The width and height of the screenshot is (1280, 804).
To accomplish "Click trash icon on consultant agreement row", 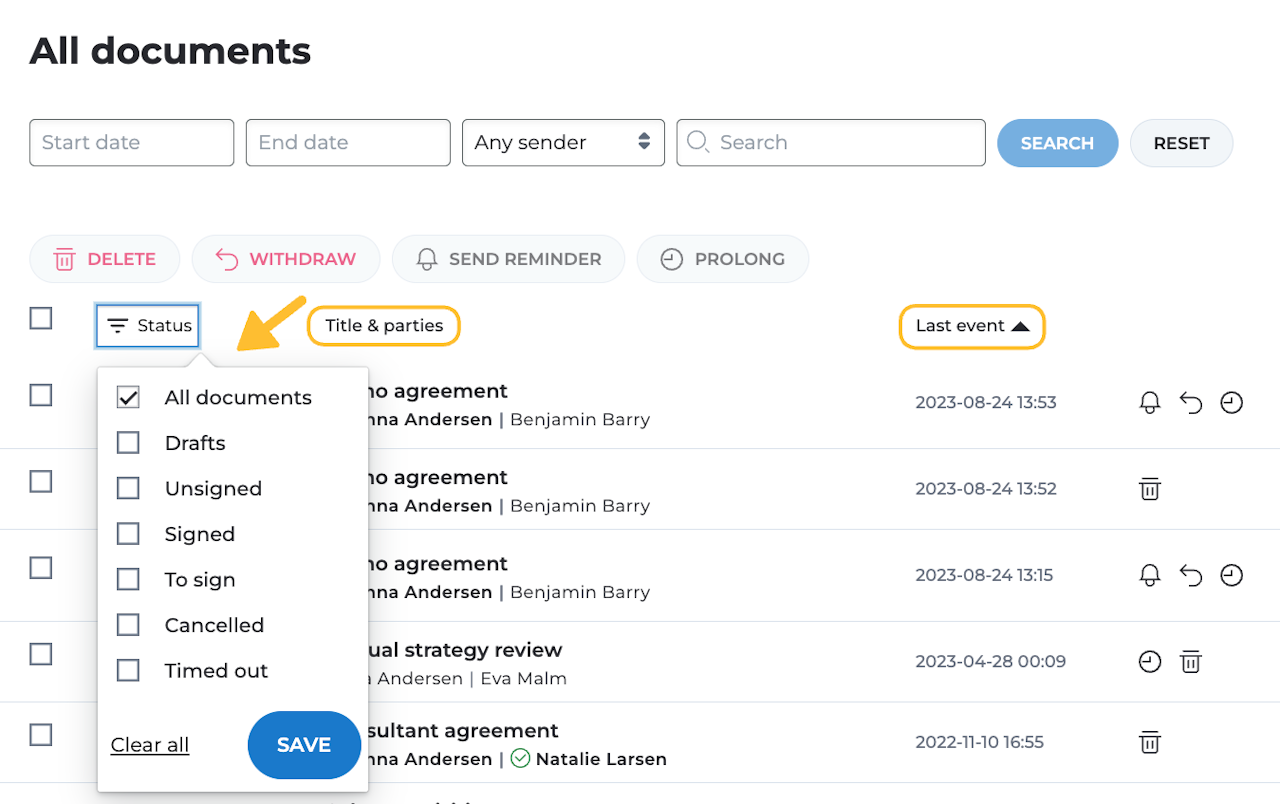I will click(x=1150, y=742).
